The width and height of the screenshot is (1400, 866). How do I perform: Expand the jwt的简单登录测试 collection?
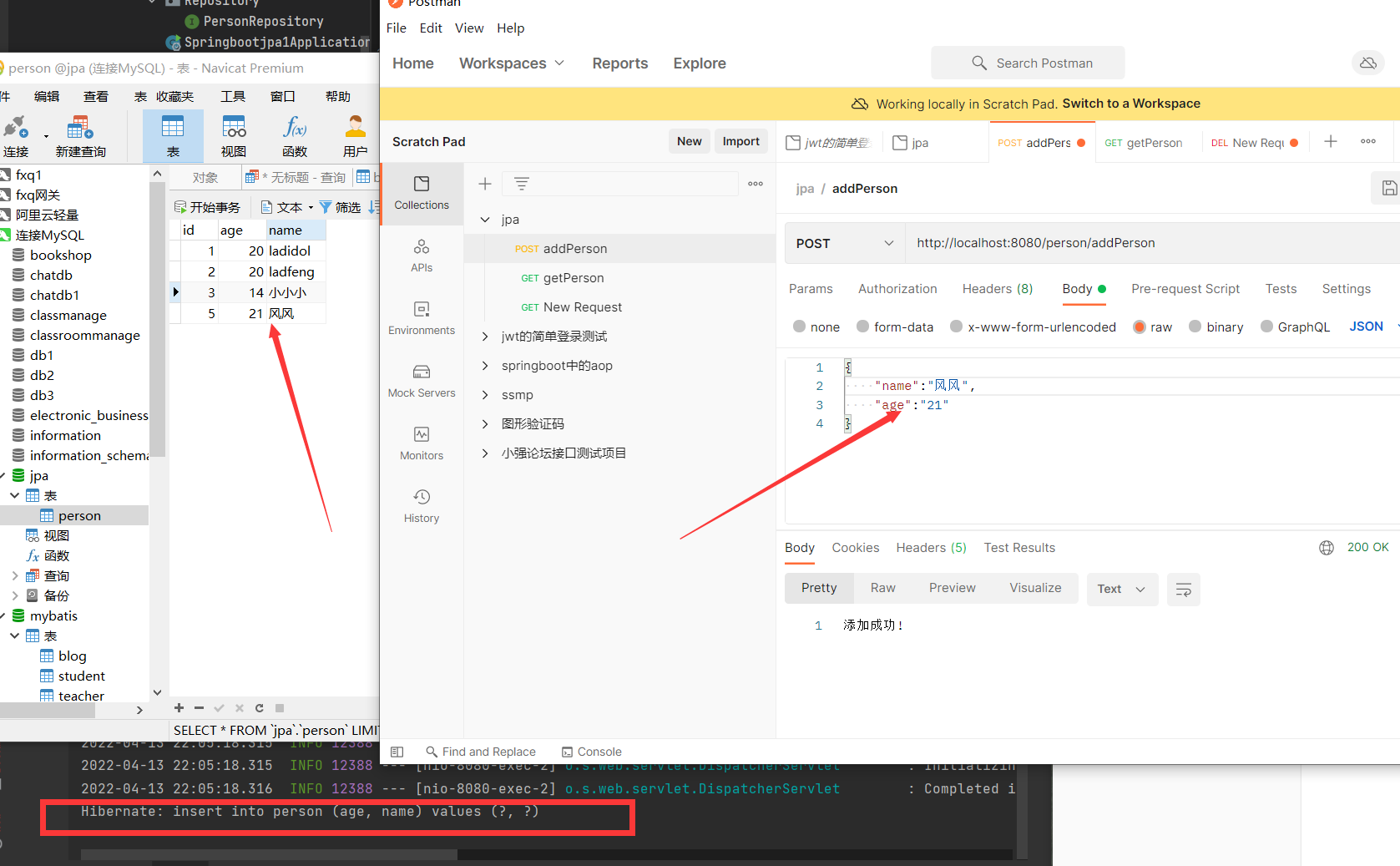coord(485,337)
